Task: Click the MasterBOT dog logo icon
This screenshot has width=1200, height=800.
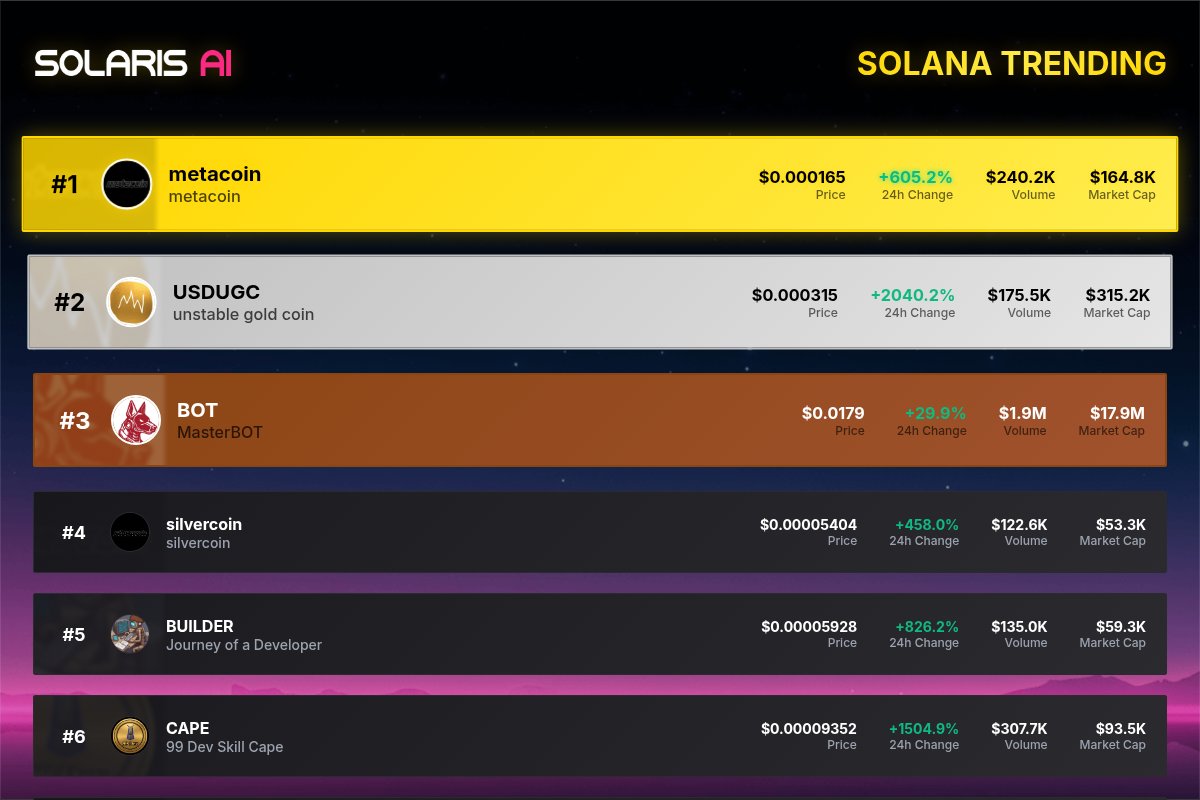Action: 136,420
